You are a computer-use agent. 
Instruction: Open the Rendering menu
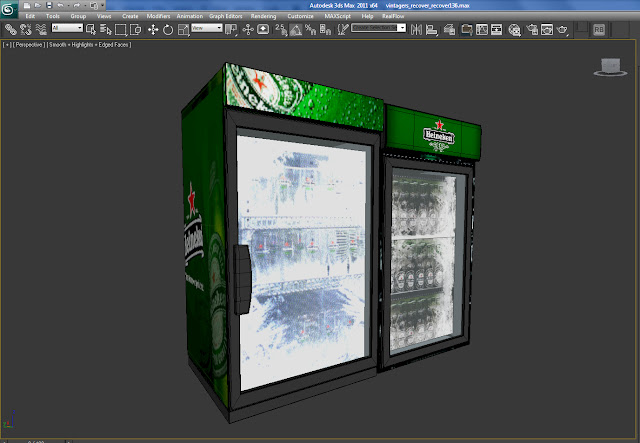263,16
